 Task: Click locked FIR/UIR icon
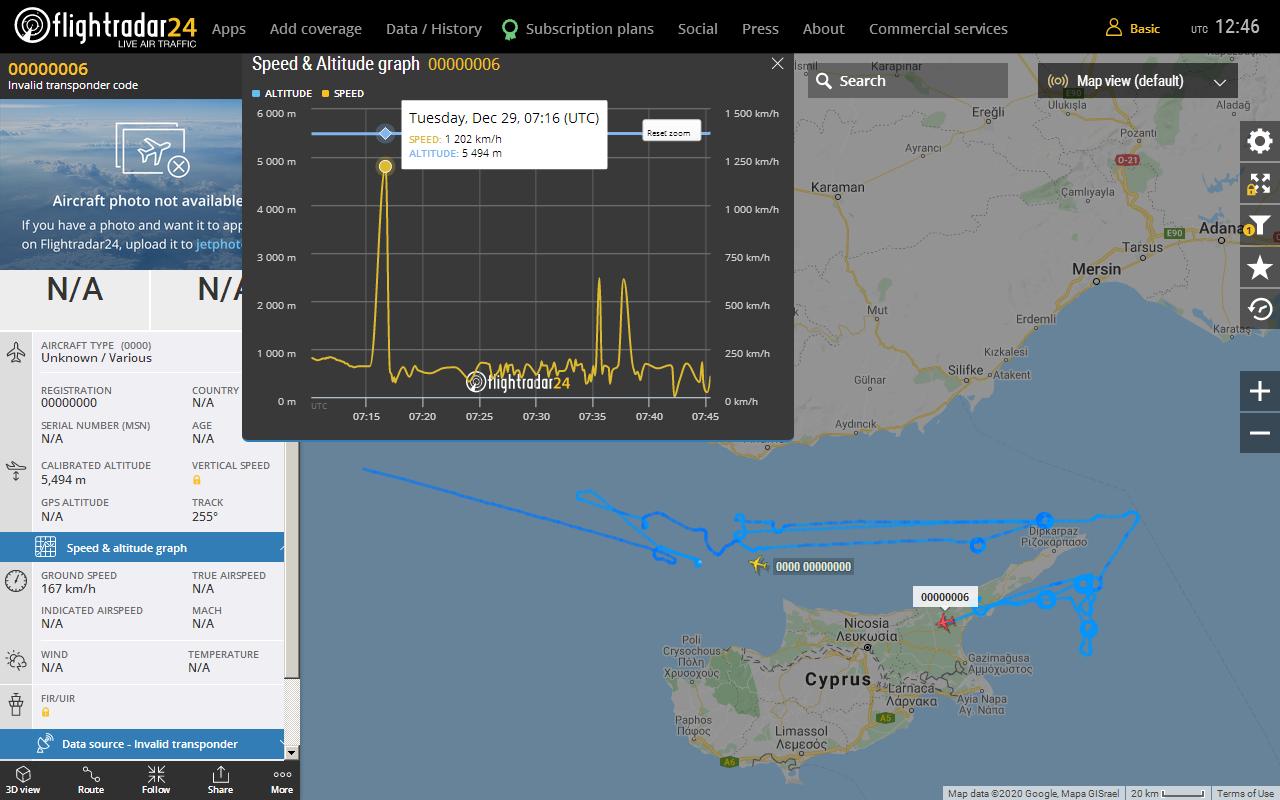tap(46, 712)
